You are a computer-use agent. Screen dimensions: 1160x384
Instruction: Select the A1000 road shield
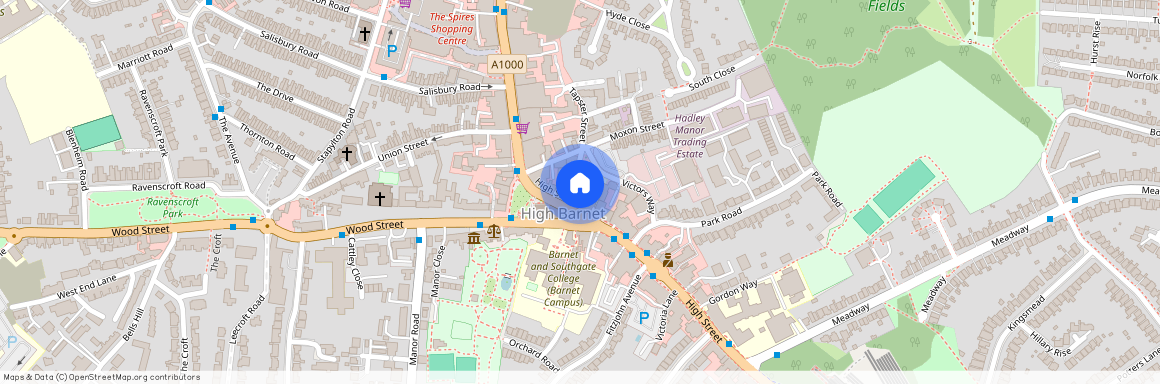pyautogui.click(x=507, y=64)
